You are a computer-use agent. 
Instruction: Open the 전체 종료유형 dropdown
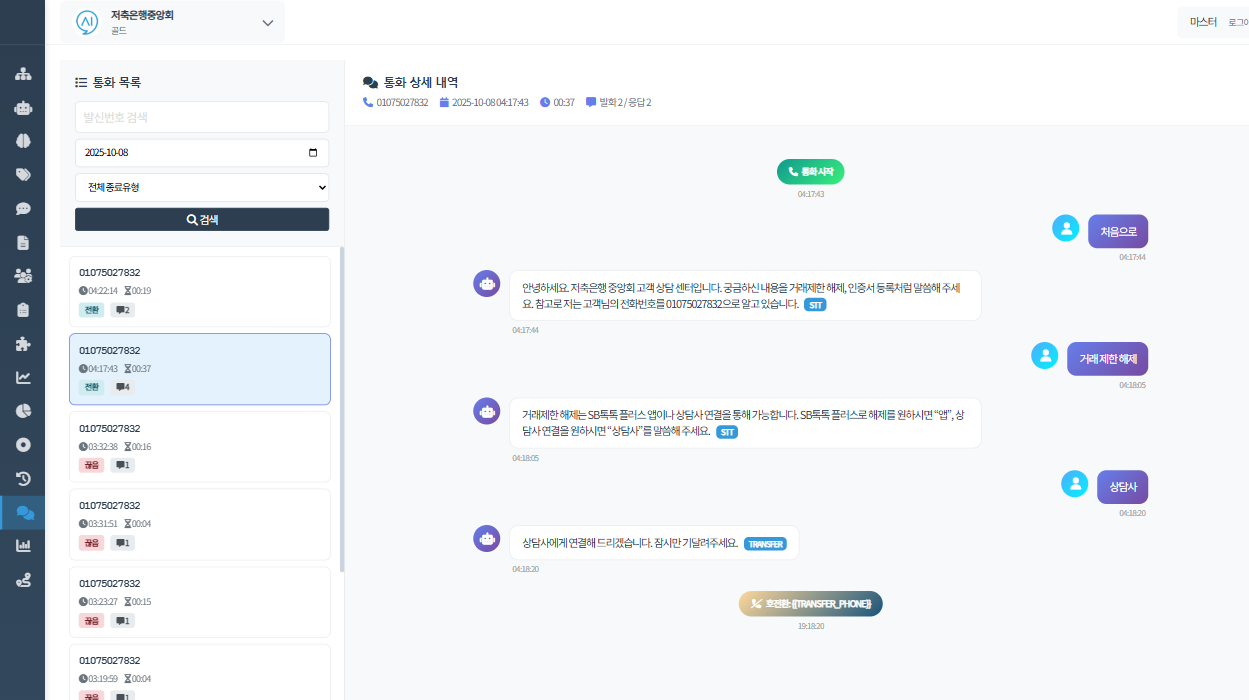pyautogui.click(x=202, y=187)
